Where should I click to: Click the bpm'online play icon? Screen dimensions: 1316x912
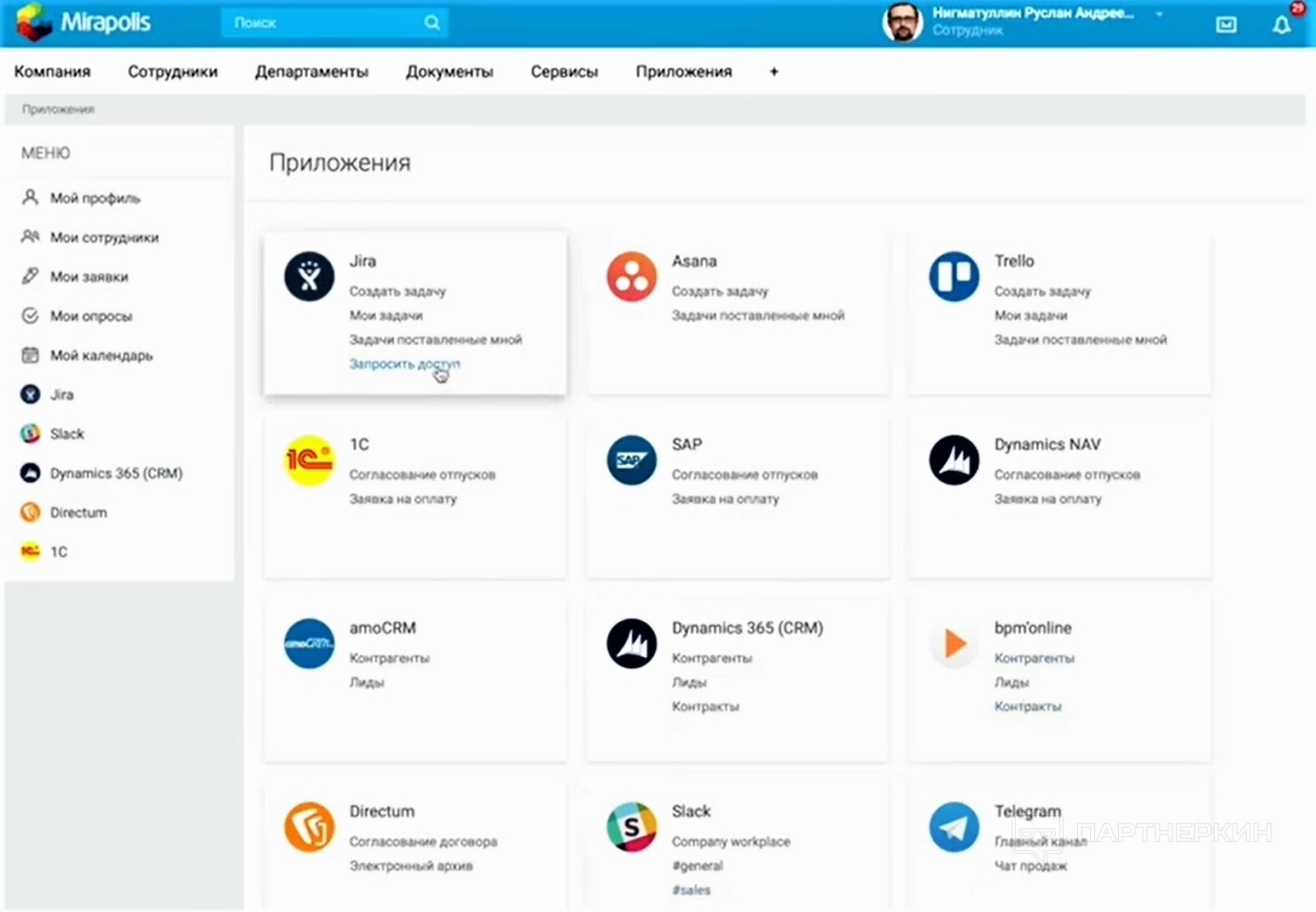pos(954,643)
